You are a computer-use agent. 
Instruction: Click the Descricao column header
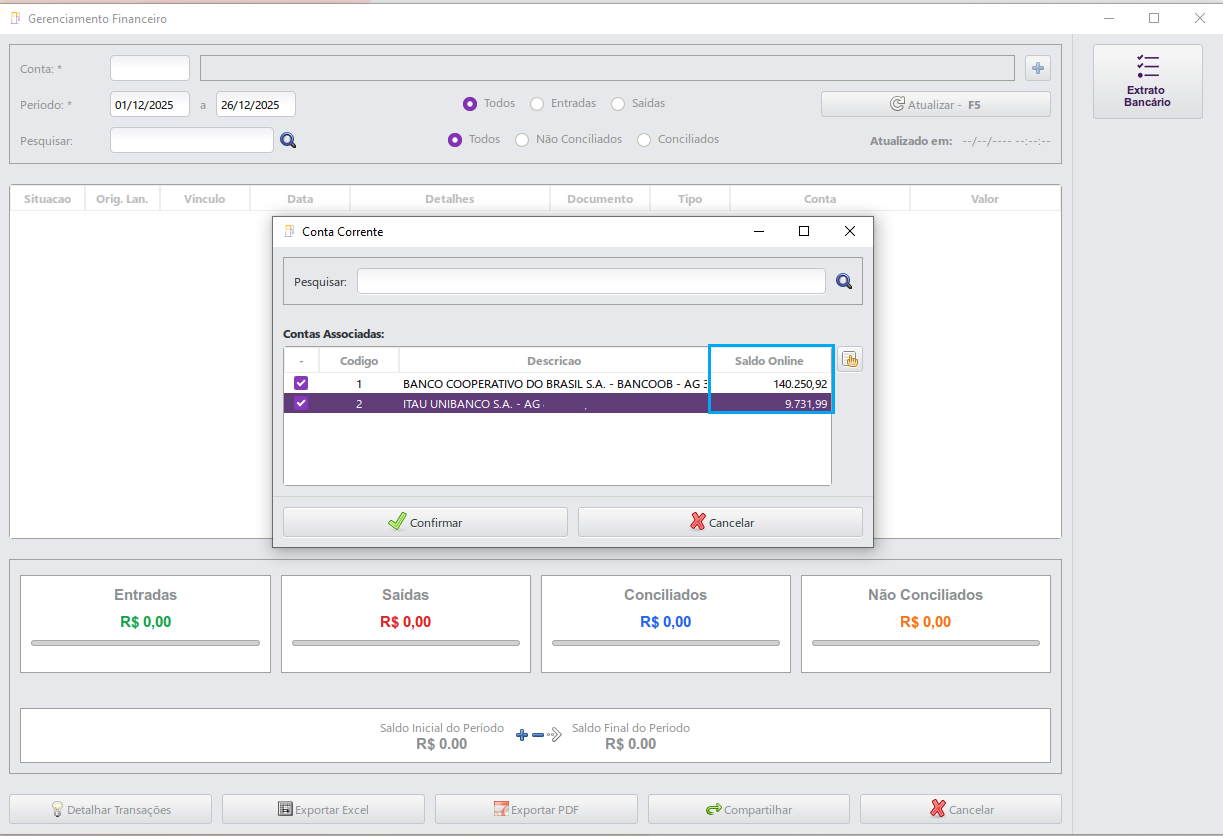pyautogui.click(x=554, y=360)
